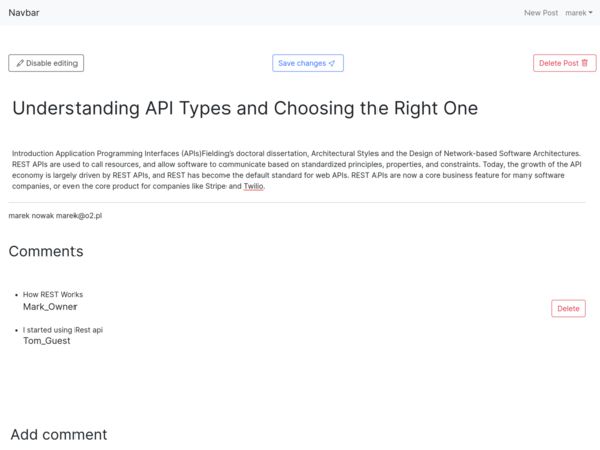Click into the post body text

[297, 170]
